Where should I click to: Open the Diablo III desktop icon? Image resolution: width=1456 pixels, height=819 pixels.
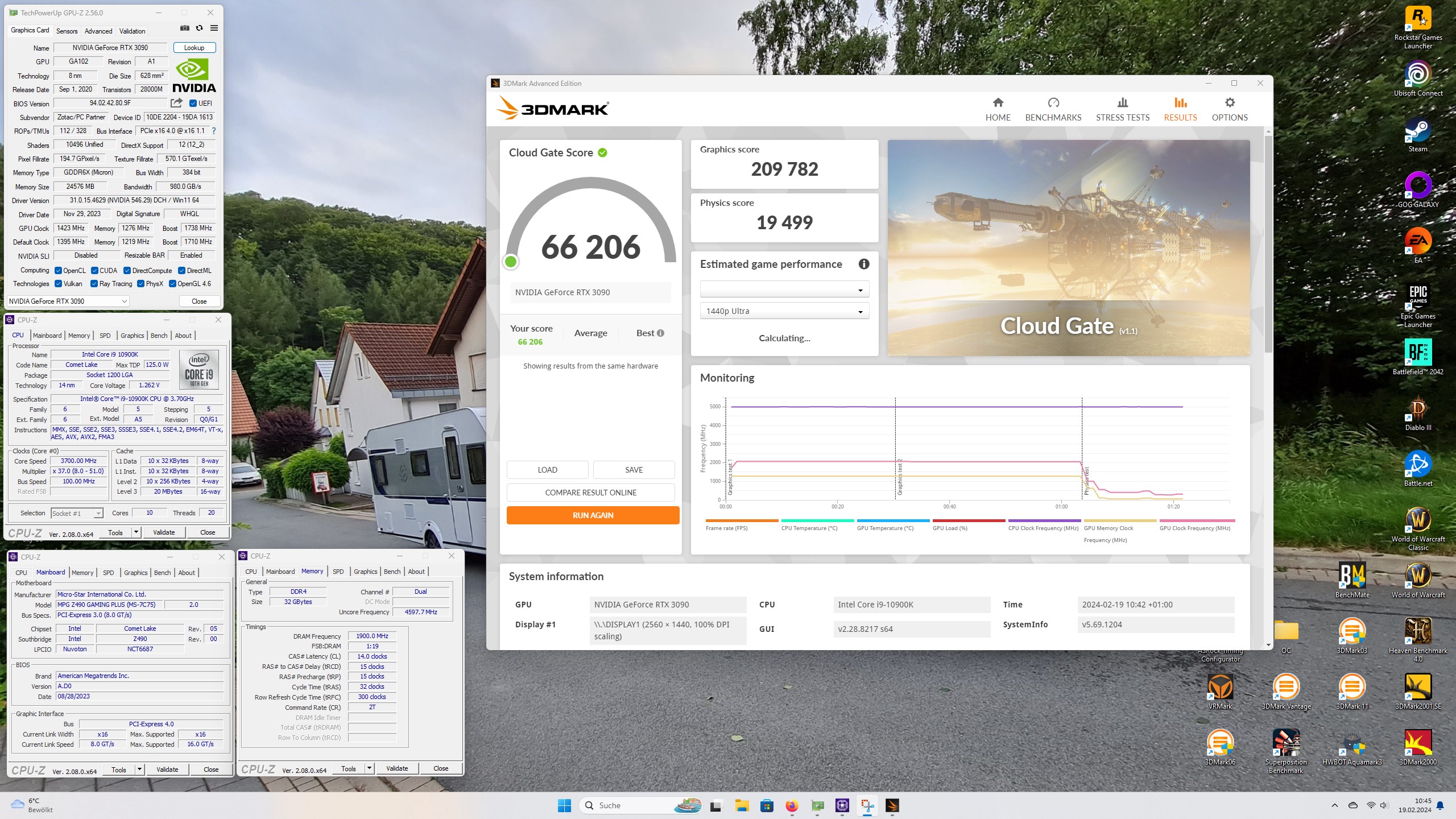(x=1418, y=413)
